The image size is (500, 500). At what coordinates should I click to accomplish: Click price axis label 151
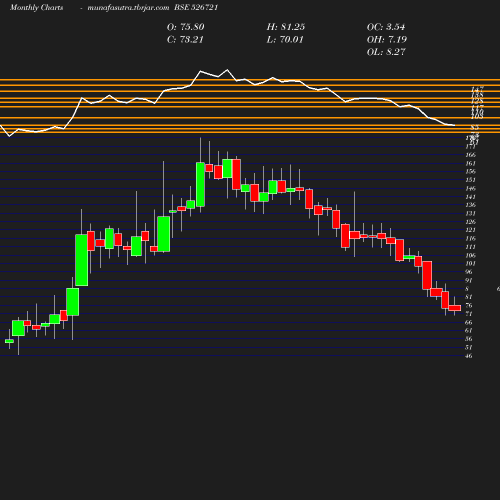(470, 180)
